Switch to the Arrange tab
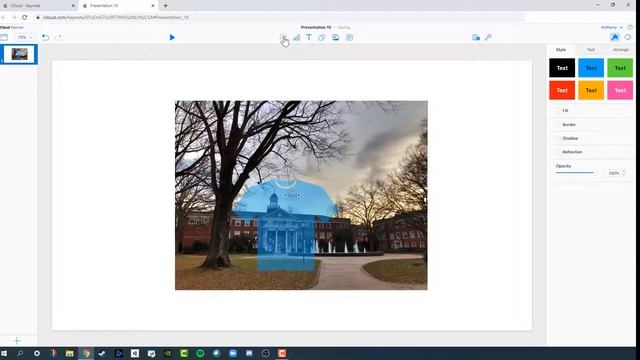This screenshot has width=640, height=360. (621, 50)
